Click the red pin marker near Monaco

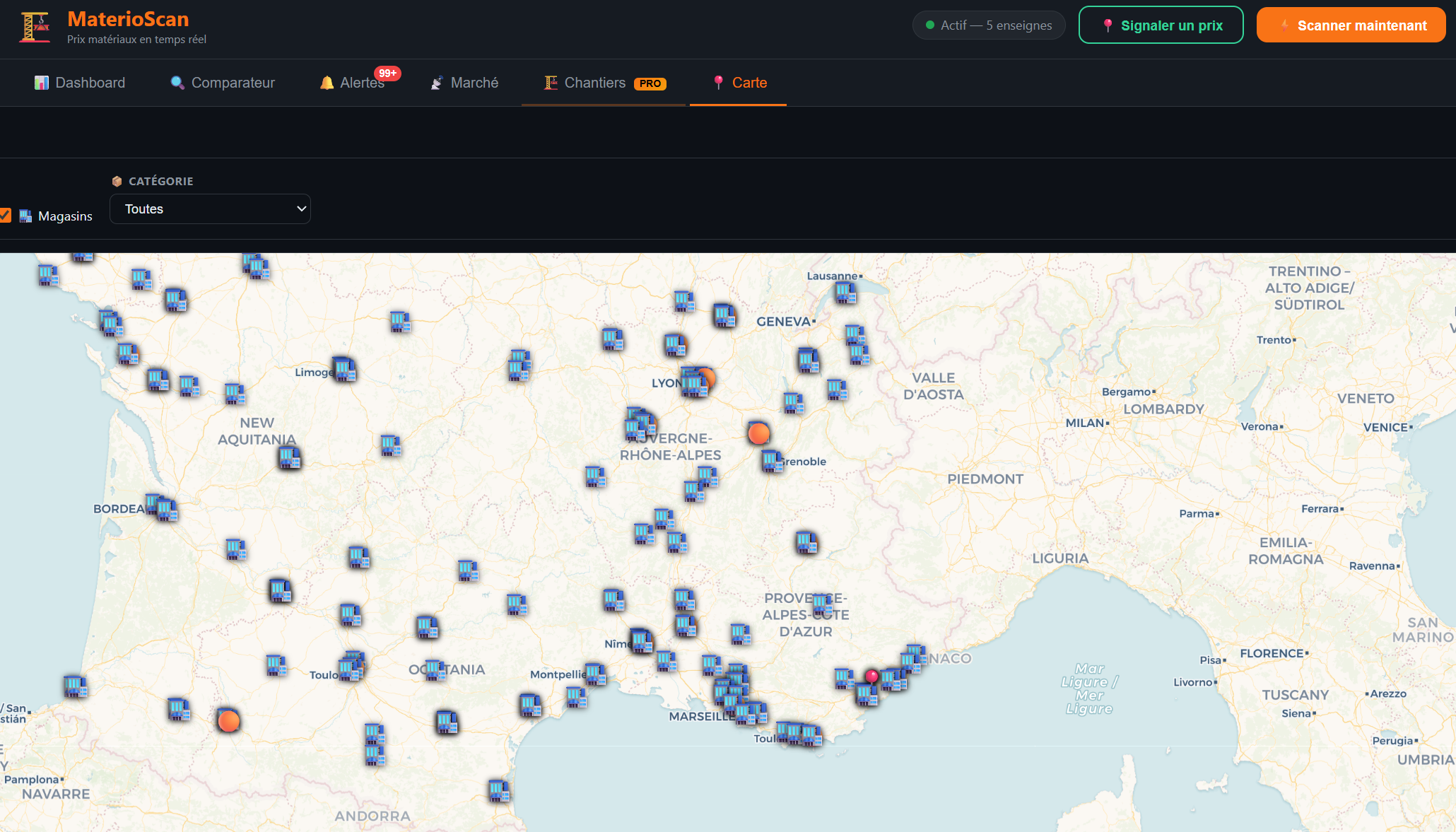[x=872, y=676]
